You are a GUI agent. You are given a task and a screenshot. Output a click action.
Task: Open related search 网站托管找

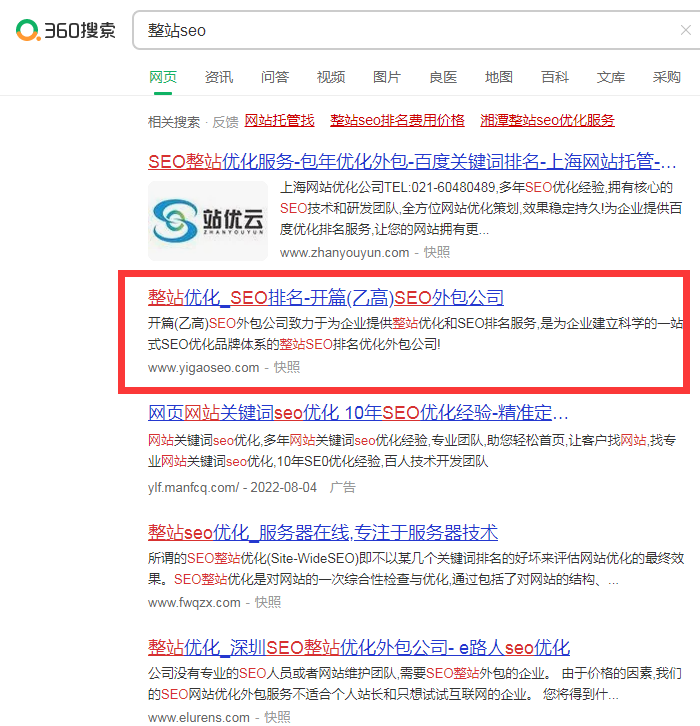pos(280,120)
